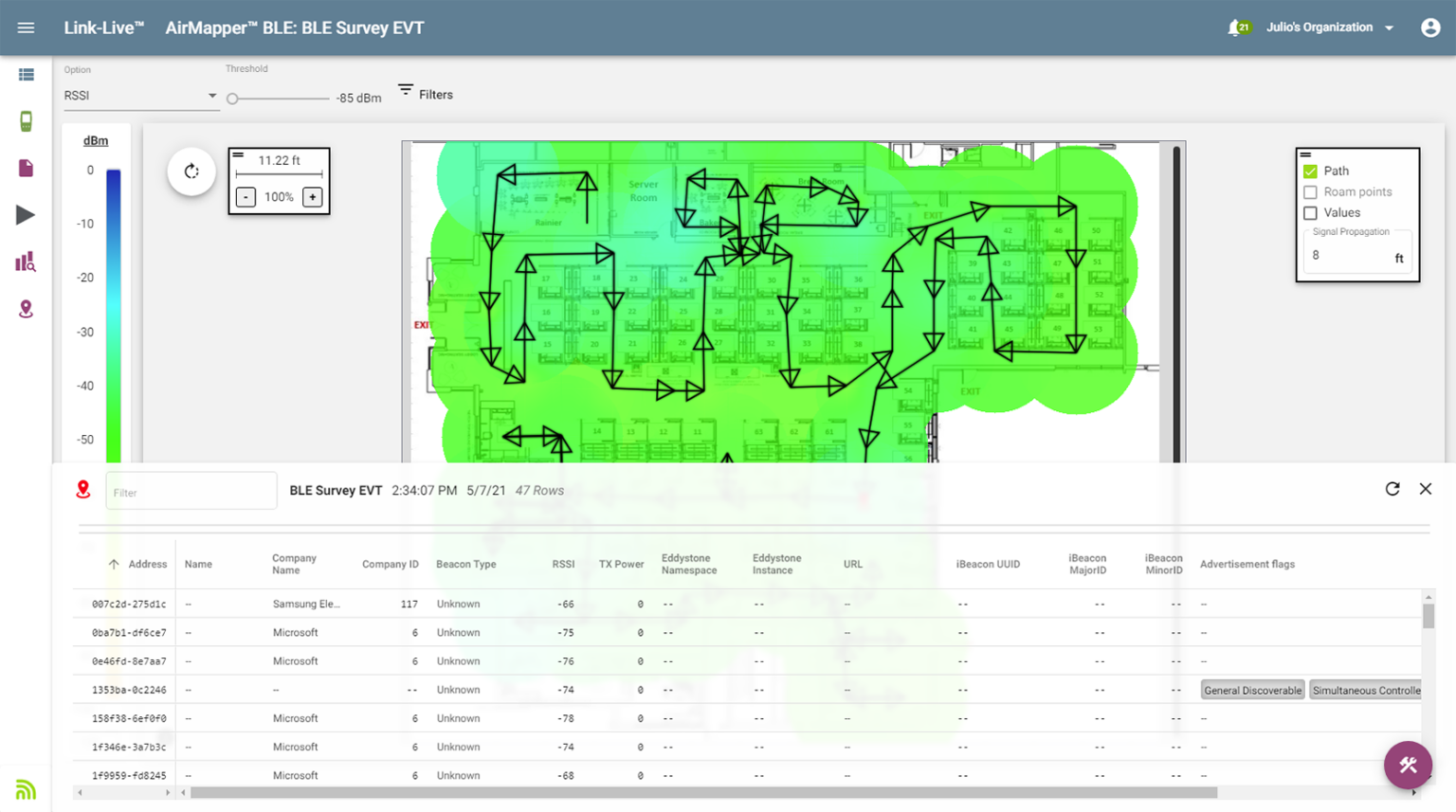Enable the Roam points checkbox
Image resolution: width=1456 pixels, height=812 pixels.
tap(1312, 191)
